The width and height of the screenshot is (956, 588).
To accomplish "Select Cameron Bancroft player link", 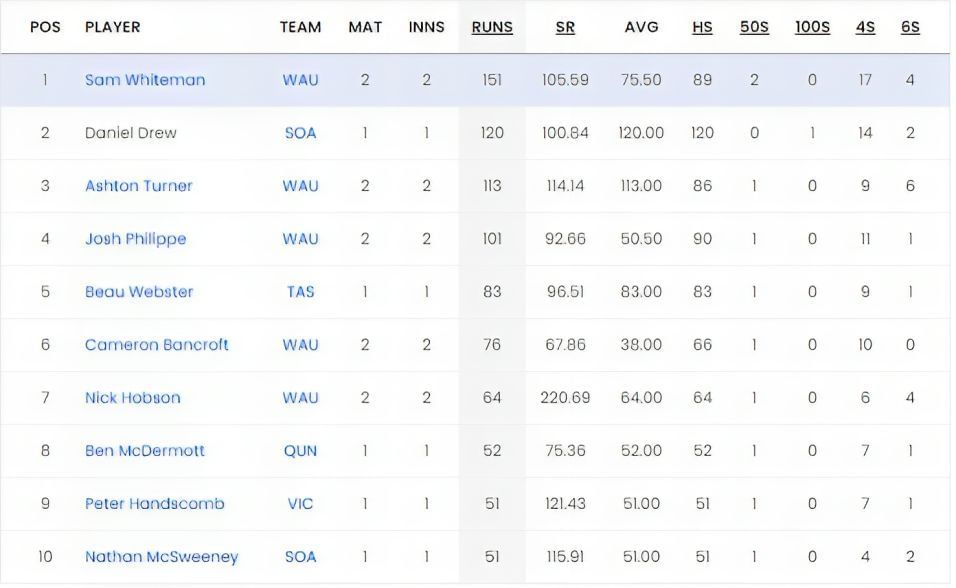I will (x=156, y=345).
